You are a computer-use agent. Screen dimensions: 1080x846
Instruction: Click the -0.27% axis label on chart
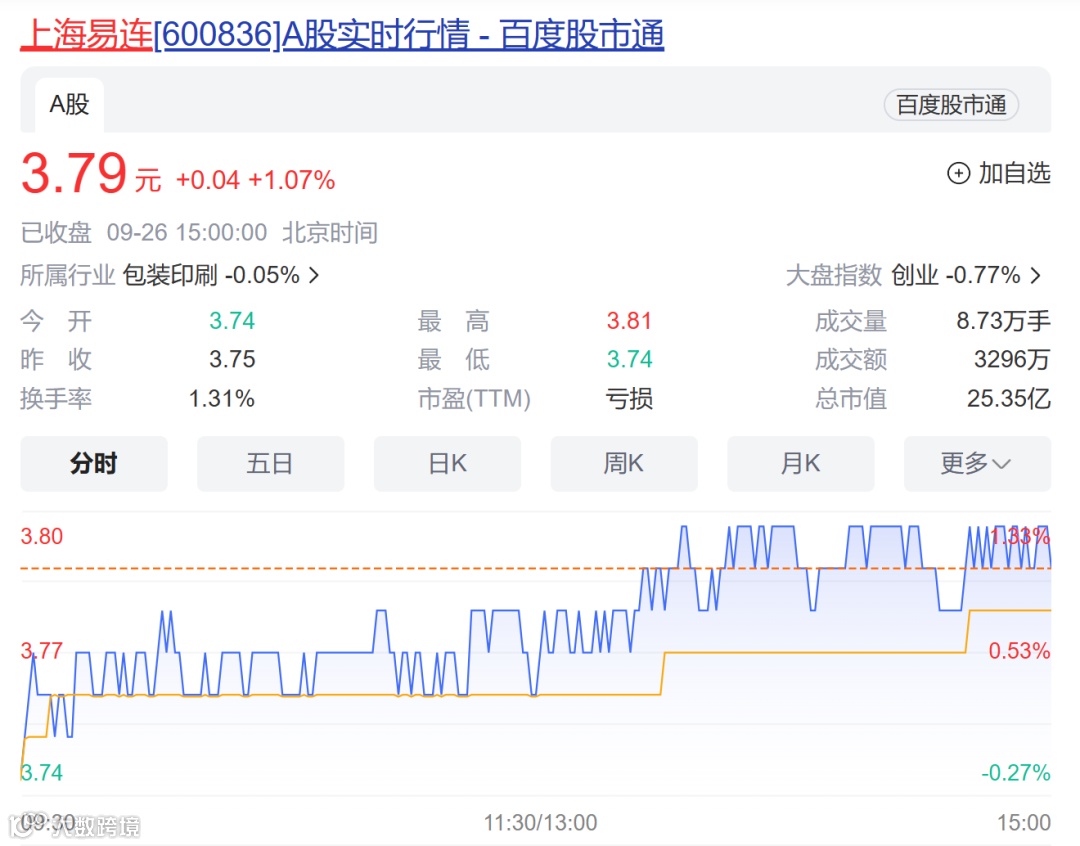pos(1016,772)
